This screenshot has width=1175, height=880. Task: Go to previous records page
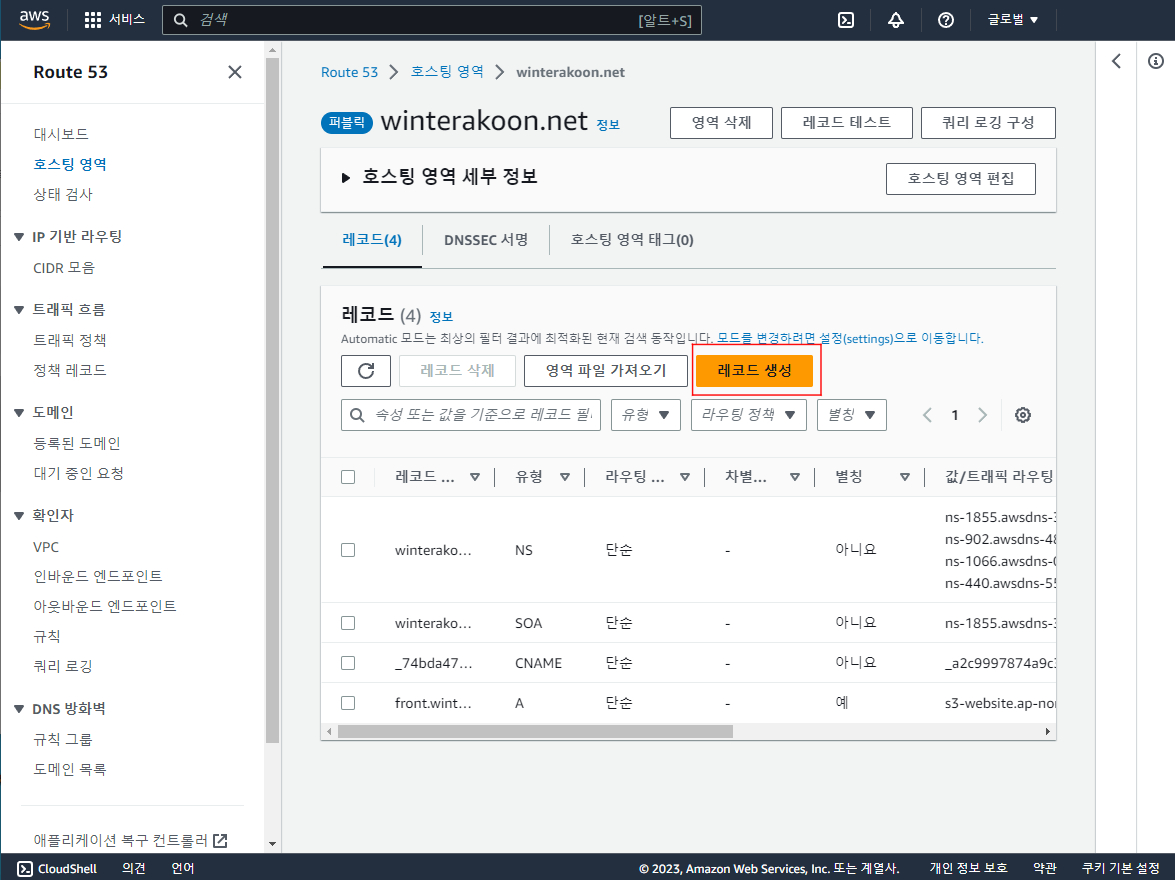[x=927, y=415]
